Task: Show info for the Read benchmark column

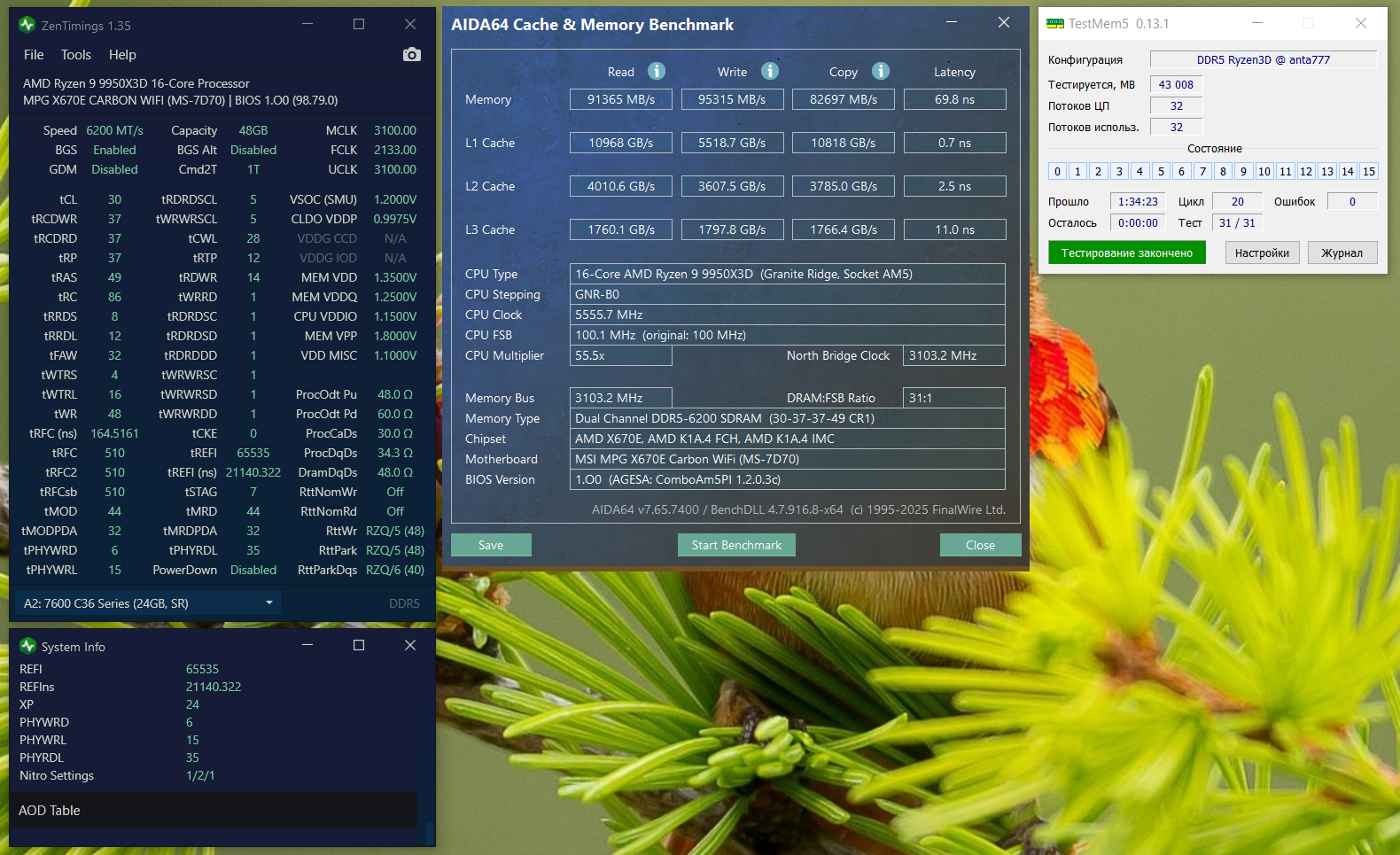Action: point(657,71)
